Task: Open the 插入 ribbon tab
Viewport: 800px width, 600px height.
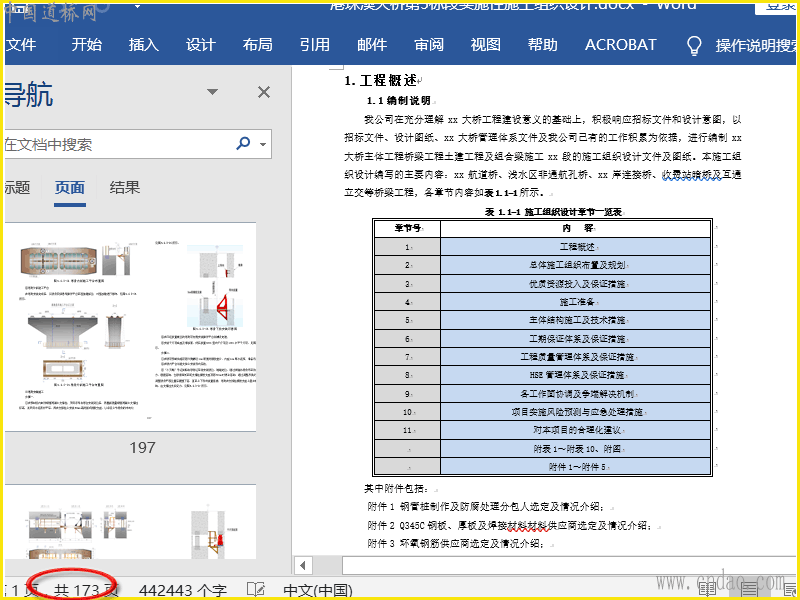Action: coord(143,45)
